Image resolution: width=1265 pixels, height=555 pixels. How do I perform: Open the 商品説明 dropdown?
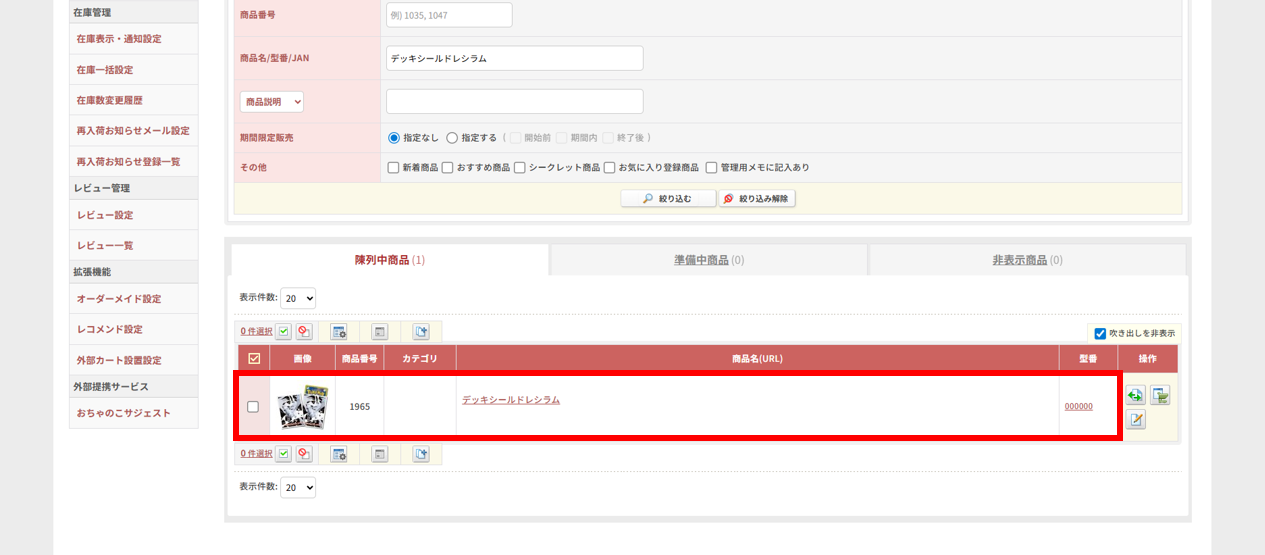pyautogui.click(x=272, y=102)
